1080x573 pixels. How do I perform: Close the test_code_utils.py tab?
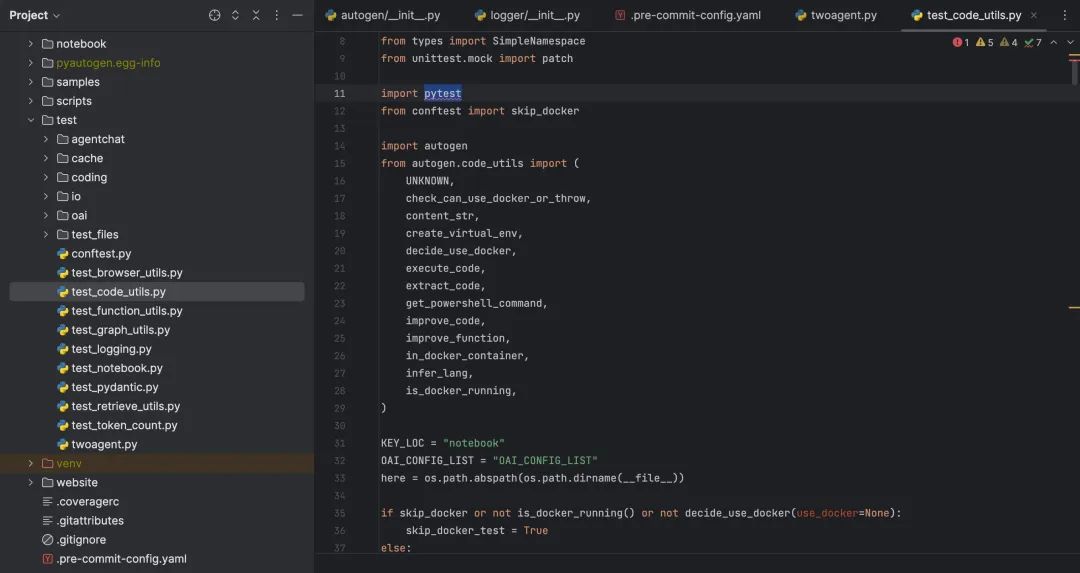[1033, 15]
